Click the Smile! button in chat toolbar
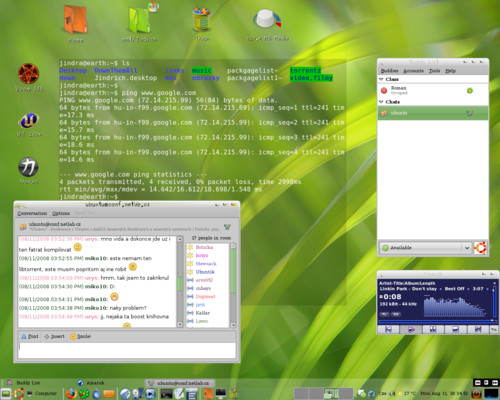This screenshot has height=400, width=500. pyautogui.click(x=80, y=336)
